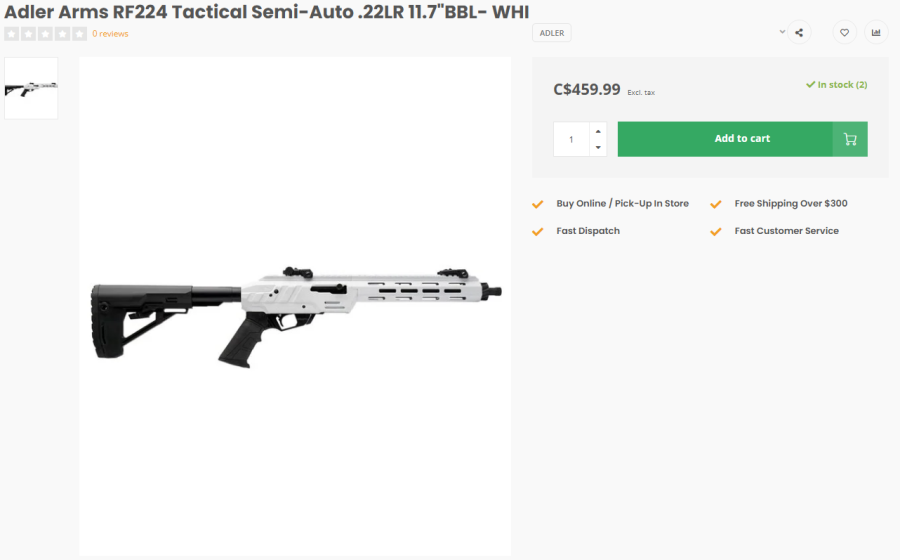Select the rifle thumbnail image
The height and width of the screenshot is (560, 900).
31,88
